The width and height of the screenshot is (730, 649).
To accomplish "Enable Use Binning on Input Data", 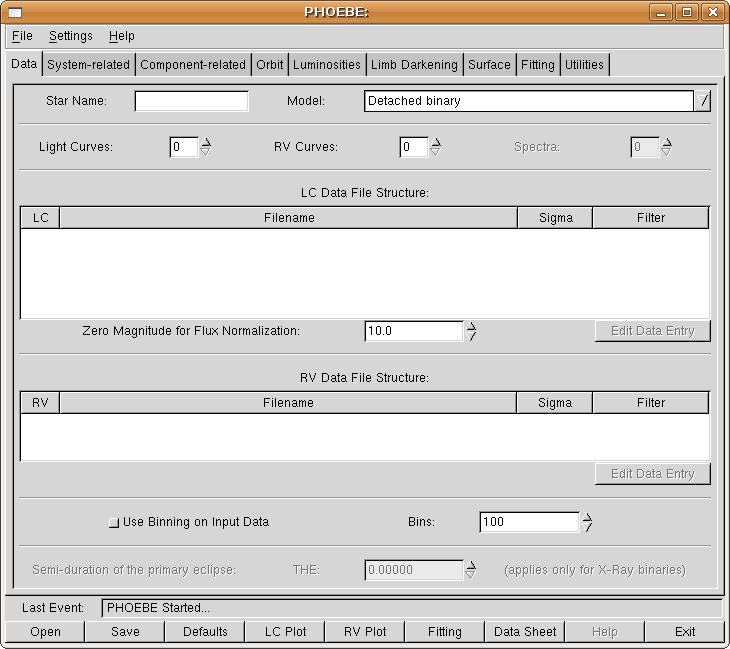I will pos(114,522).
